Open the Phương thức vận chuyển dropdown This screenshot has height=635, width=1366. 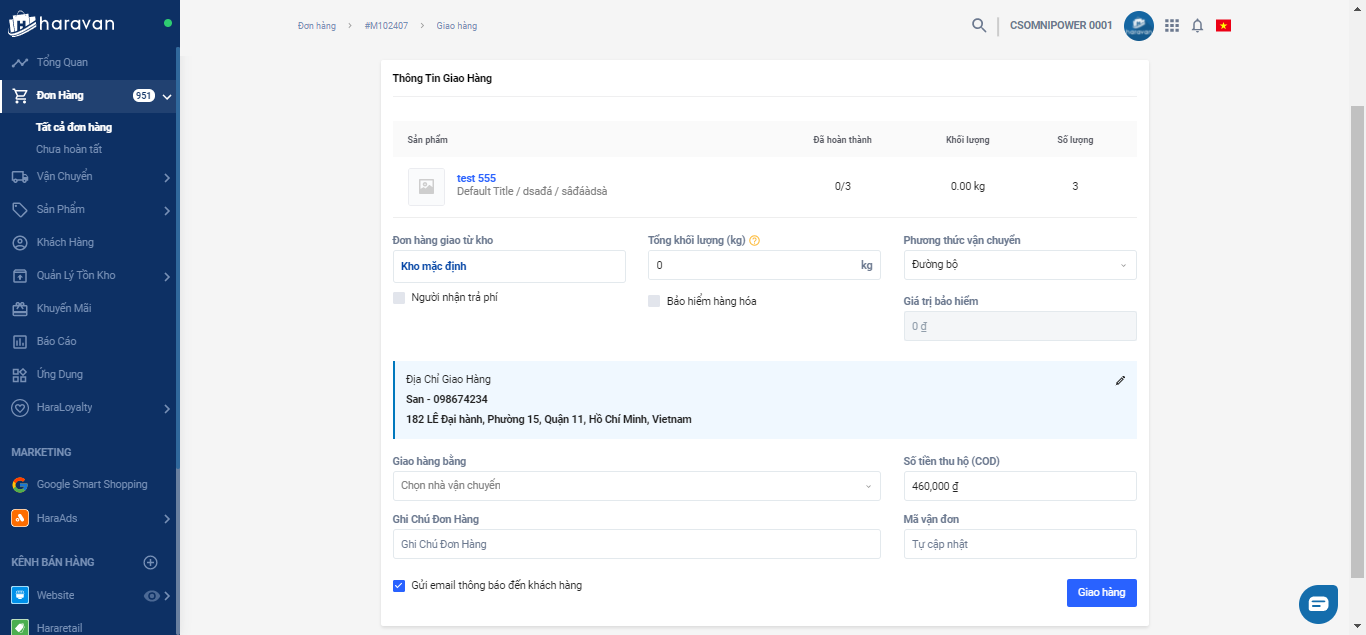(1019, 265)
